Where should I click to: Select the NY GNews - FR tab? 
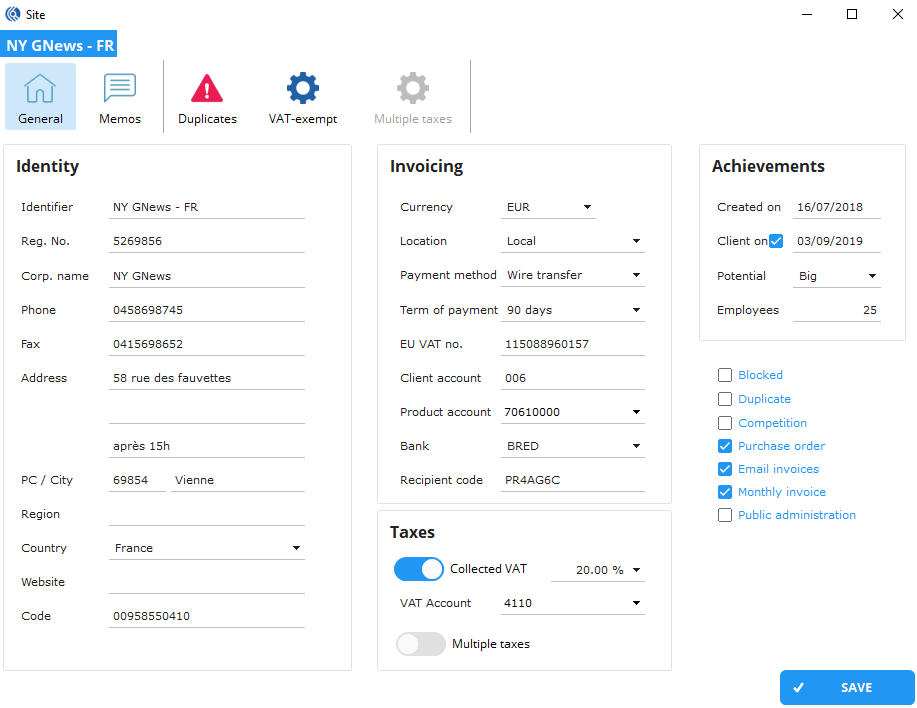[59, 44]
